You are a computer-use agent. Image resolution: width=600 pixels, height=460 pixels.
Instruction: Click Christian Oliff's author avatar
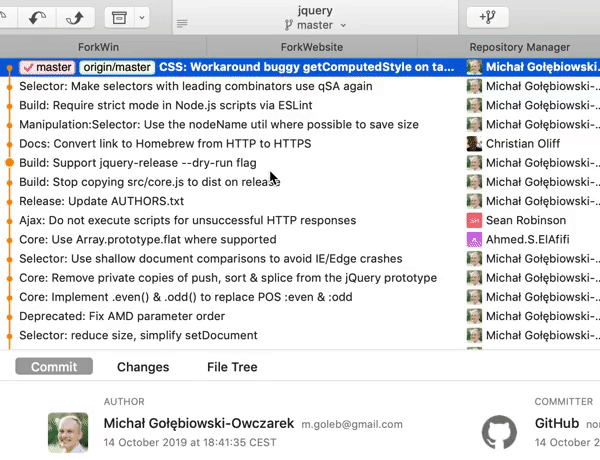pyautogui.click(x=474, y=144)
